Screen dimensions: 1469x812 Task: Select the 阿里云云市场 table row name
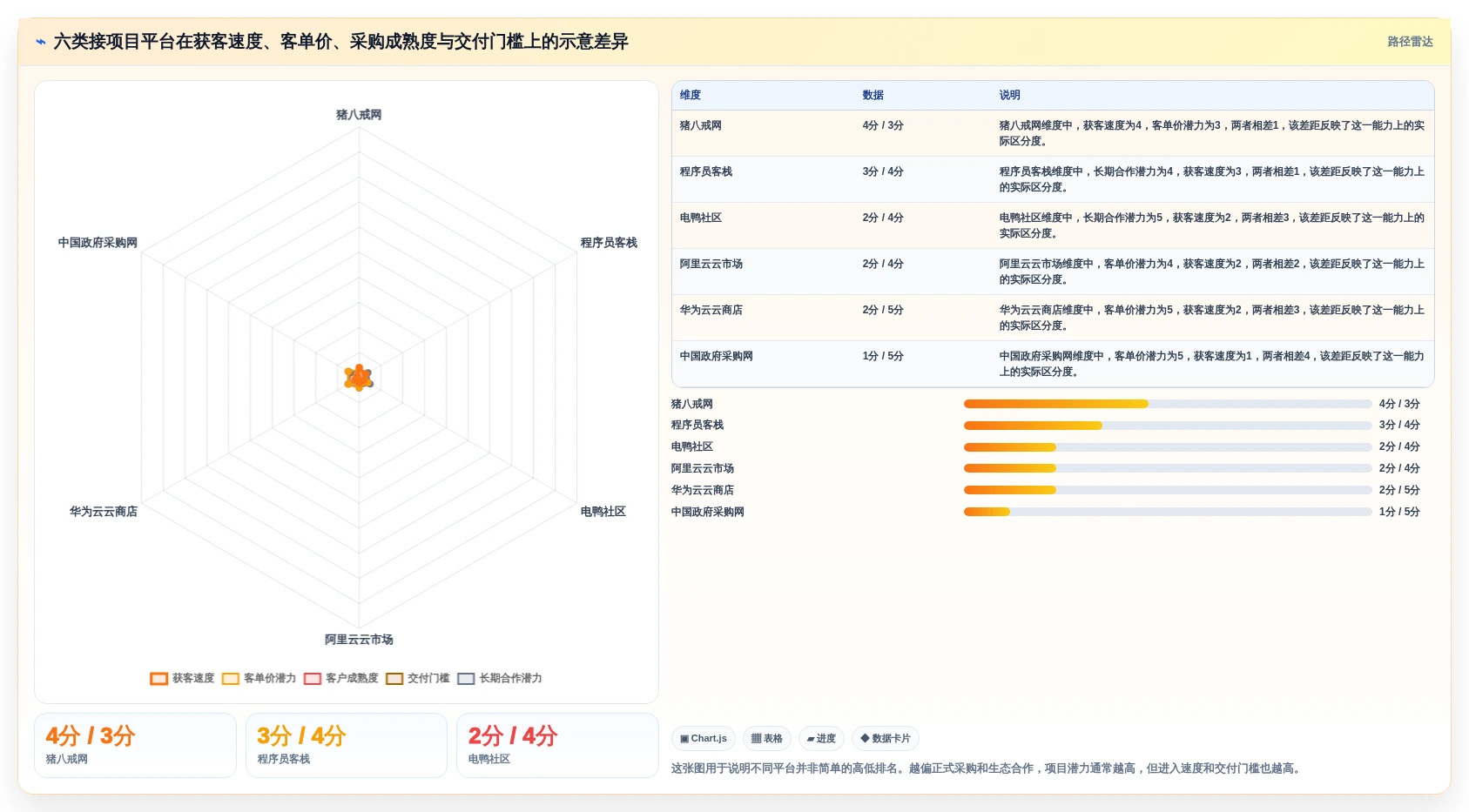coord(711,265)
